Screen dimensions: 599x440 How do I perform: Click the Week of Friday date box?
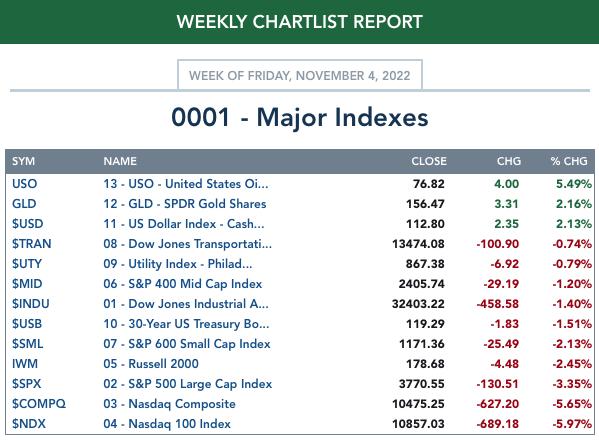pyautogui.click(x=300, y=75)
